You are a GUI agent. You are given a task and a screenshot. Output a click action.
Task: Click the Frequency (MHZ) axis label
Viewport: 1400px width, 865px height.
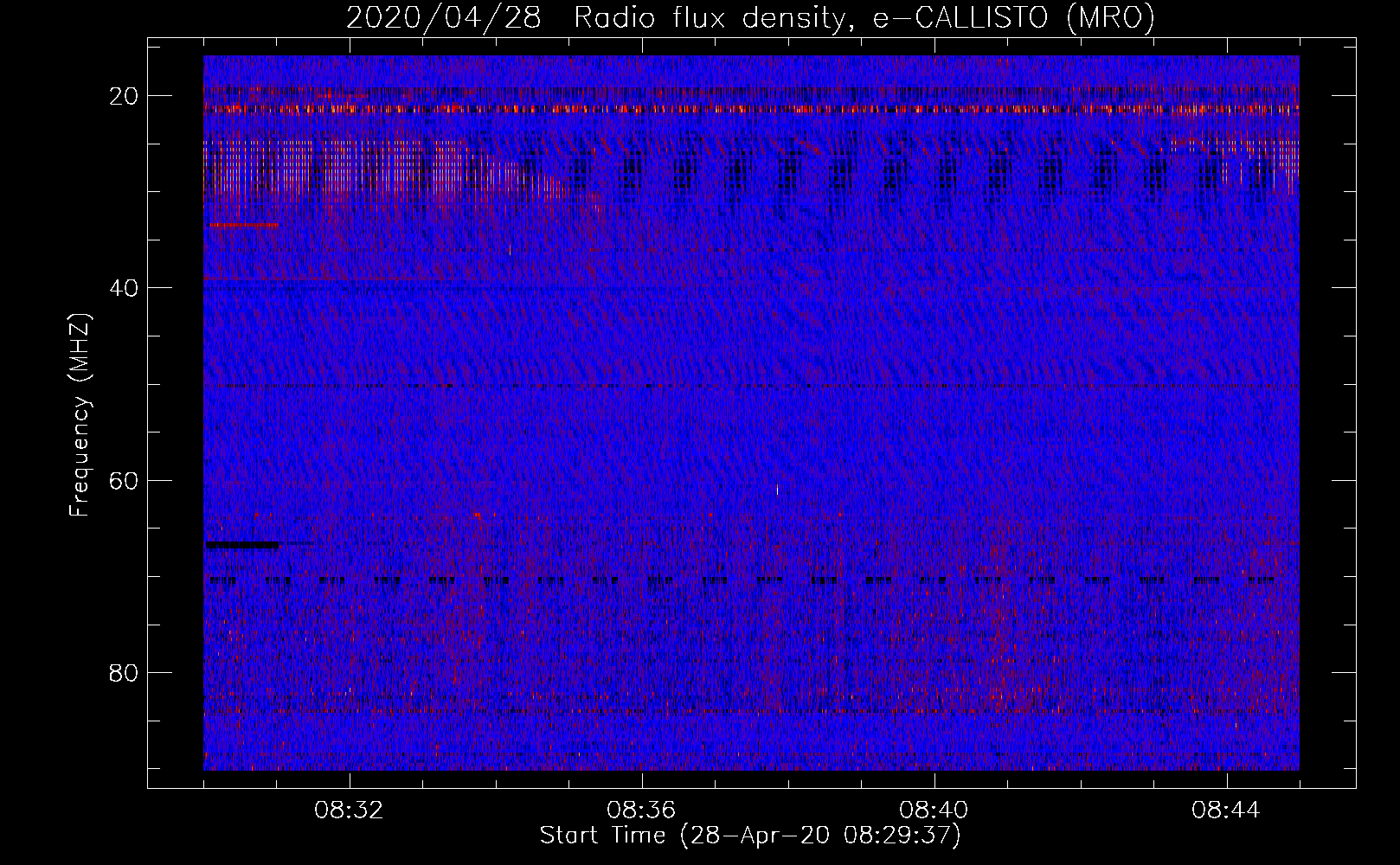pos(80,414)
